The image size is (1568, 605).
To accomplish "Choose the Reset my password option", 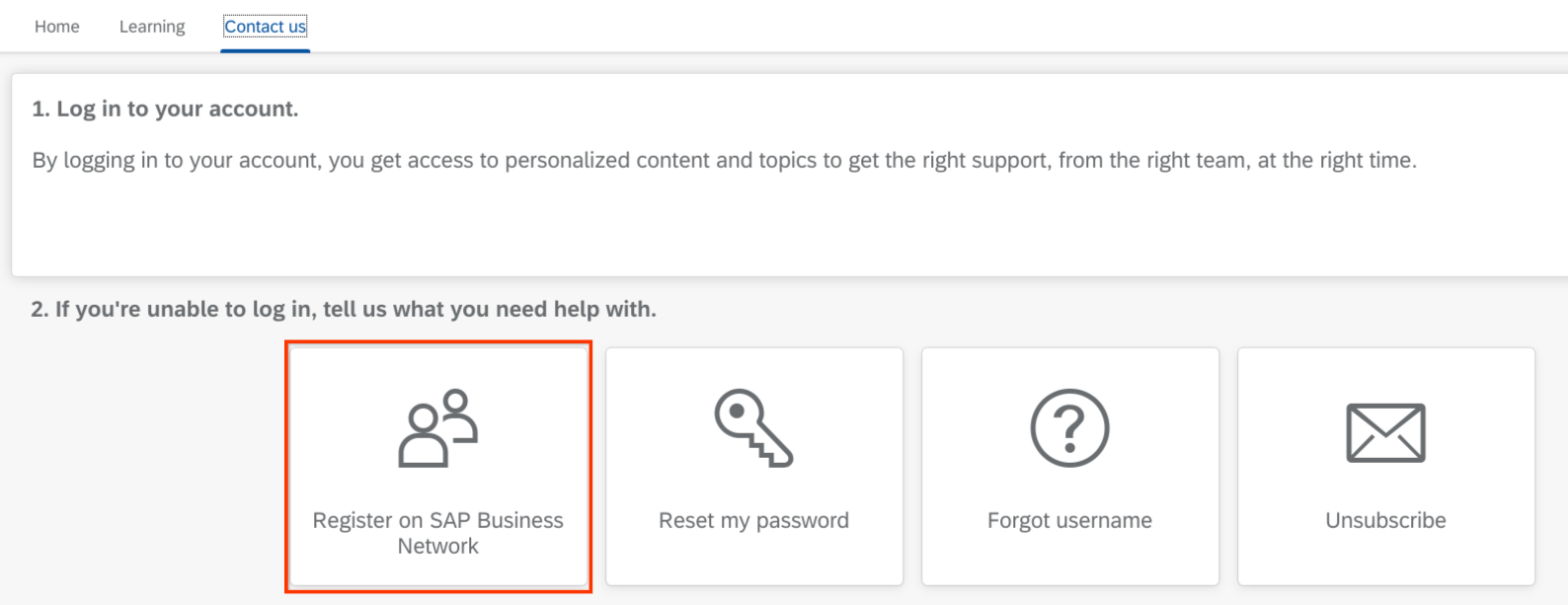I will point(753,466).
